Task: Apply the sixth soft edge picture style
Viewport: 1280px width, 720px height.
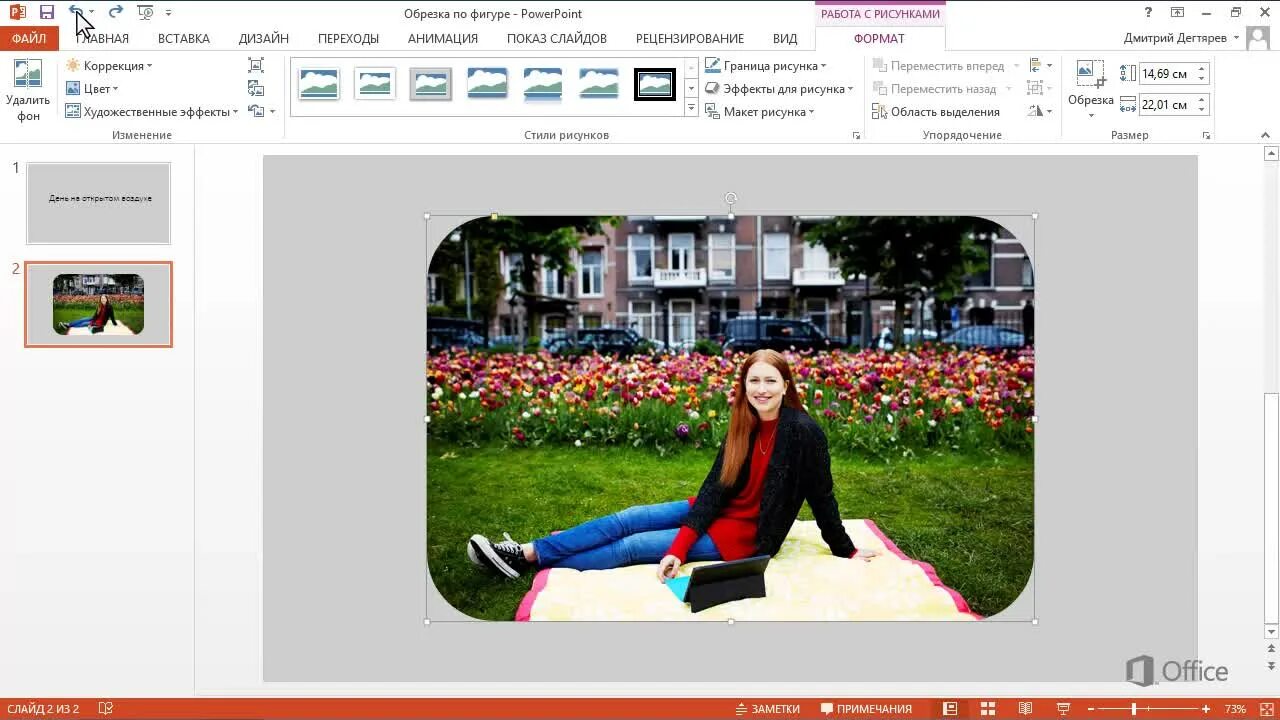Action: click(599, 84)
